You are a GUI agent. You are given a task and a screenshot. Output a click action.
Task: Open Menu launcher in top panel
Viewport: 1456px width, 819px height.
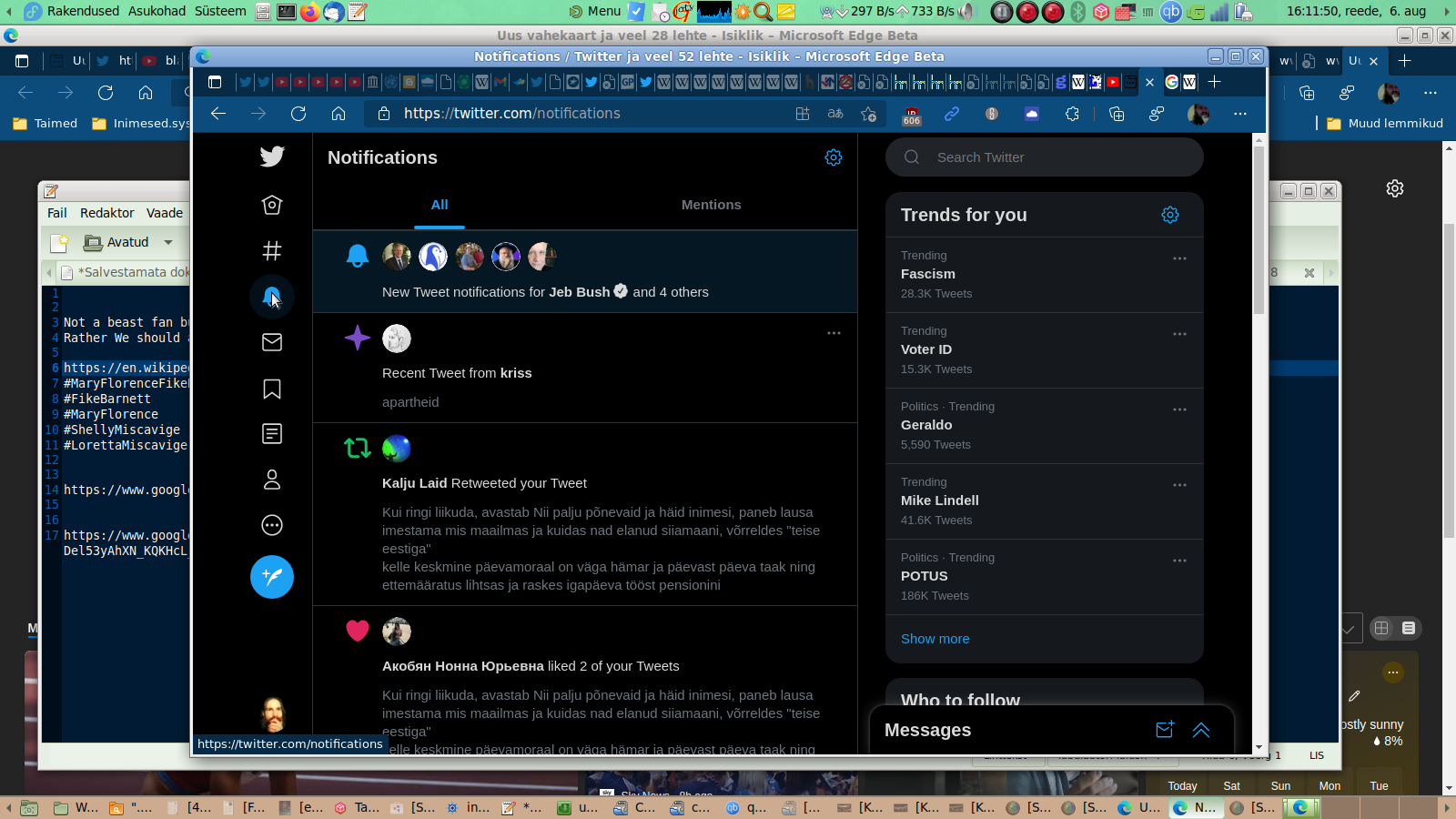pyautogui.click(x=595, y=11)
